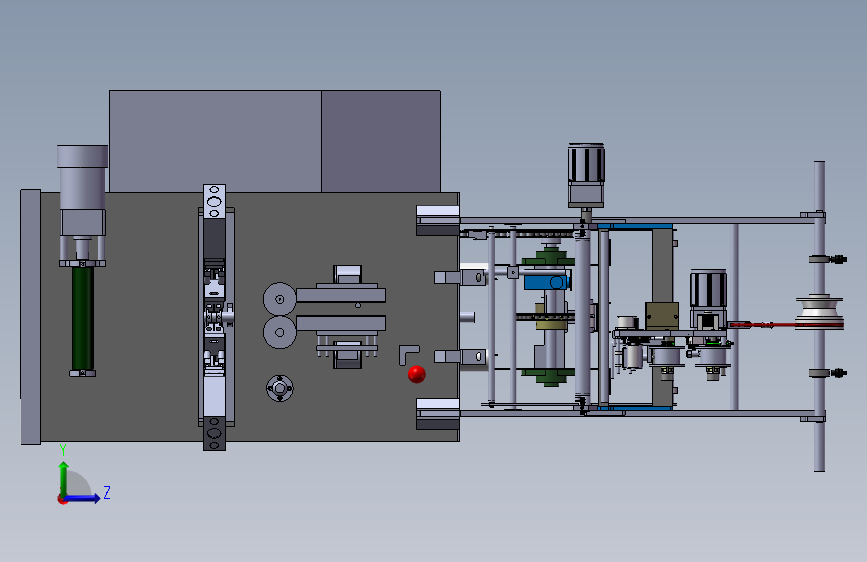867x562 pixels.
Task: Select the lower round roller disc
Action: point(279,332)
